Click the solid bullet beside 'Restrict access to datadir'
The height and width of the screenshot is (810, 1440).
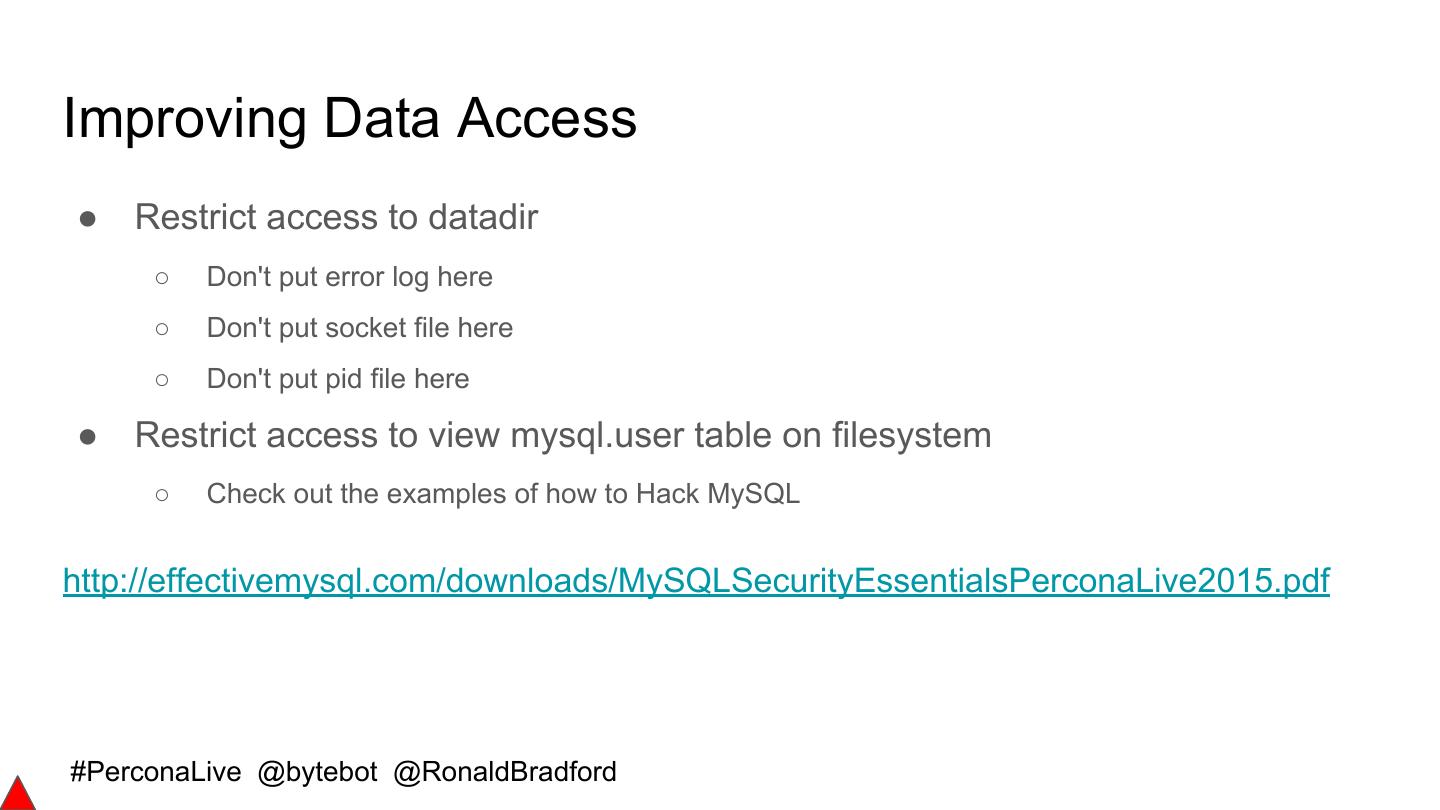88,218
